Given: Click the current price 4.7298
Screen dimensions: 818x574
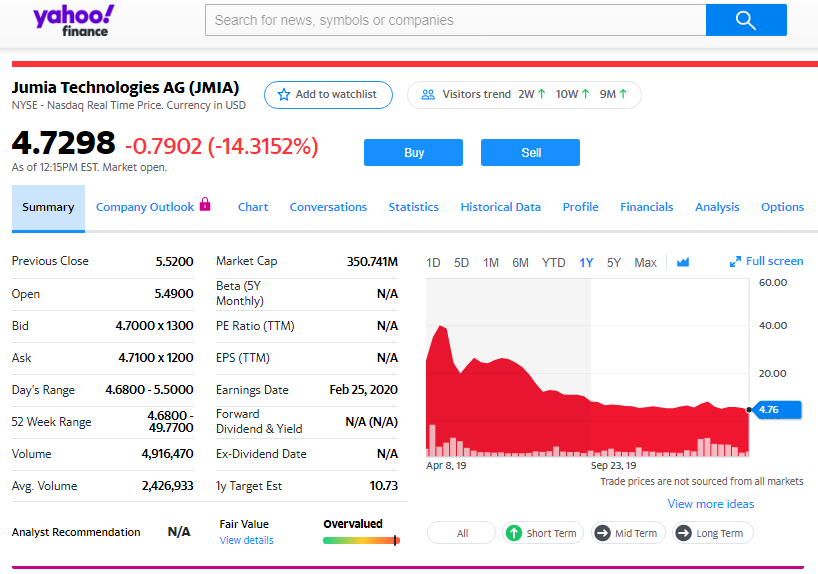Looking at the screenshot, I should coord(63,142).
